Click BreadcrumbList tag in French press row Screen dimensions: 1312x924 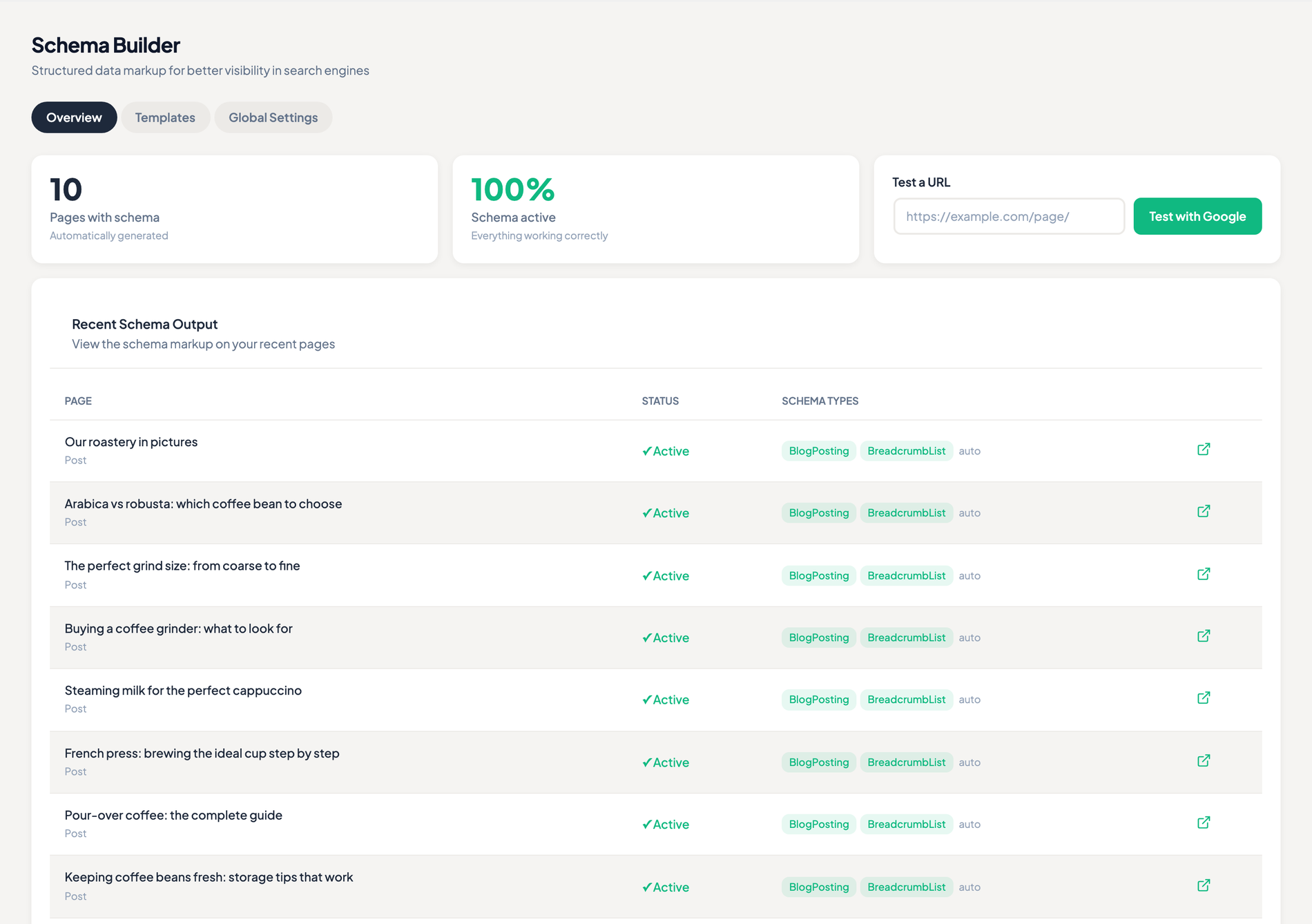click(907, 762)
